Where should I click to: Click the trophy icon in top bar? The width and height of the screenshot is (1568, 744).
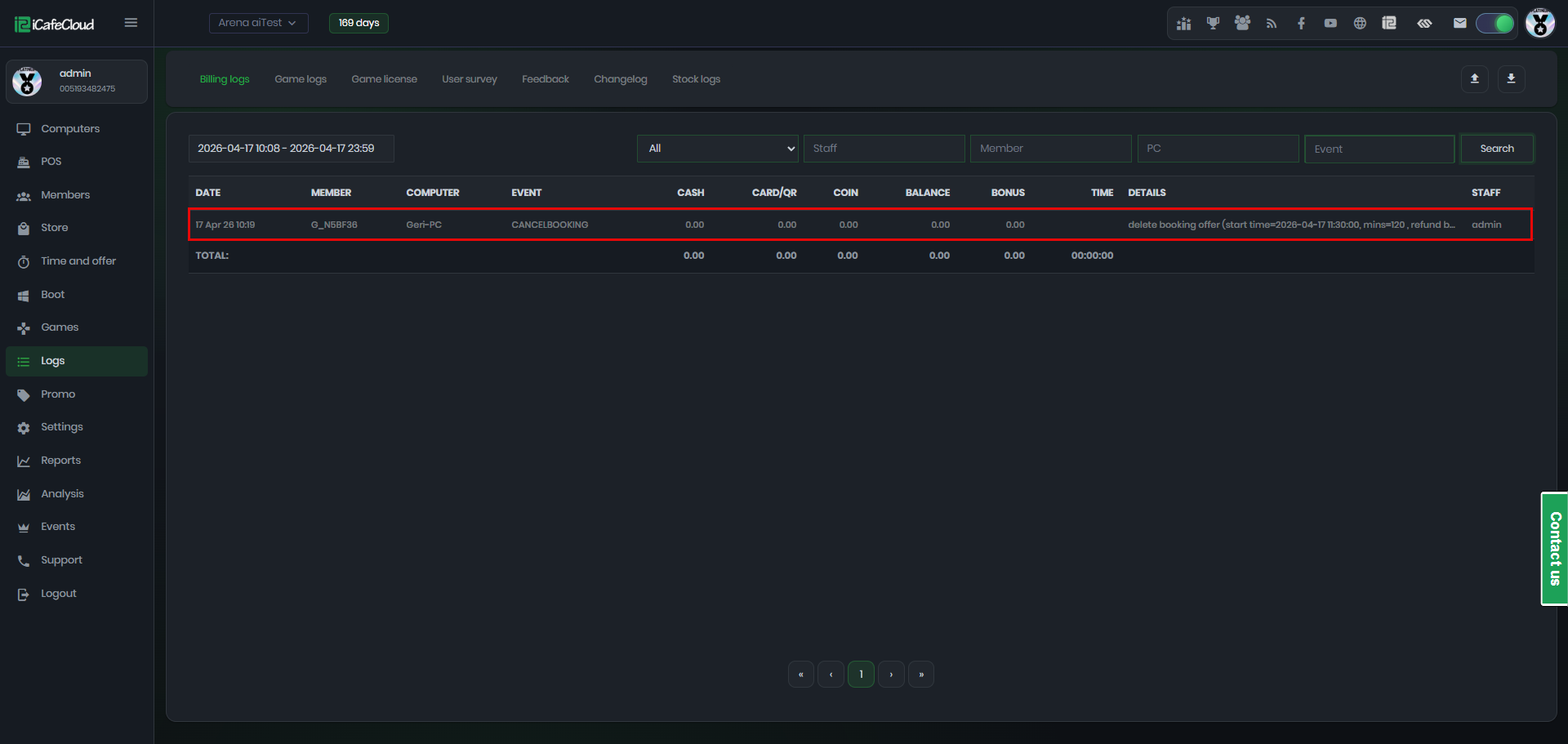click(1213, 24)
